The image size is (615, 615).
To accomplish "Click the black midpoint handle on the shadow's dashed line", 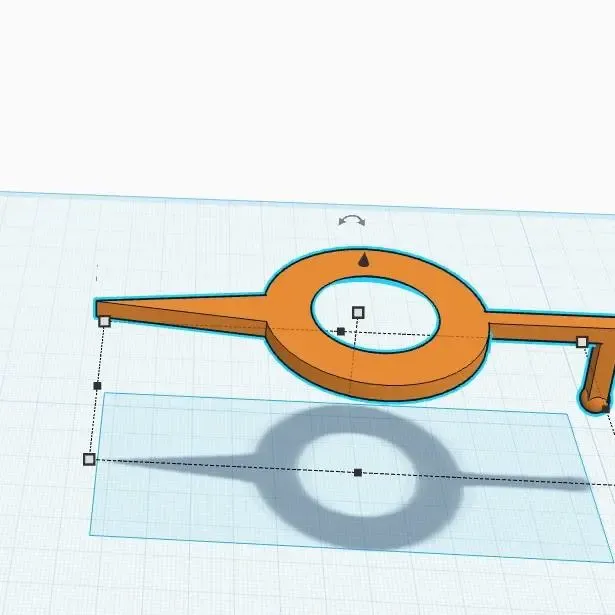I will tap(358, 473).
